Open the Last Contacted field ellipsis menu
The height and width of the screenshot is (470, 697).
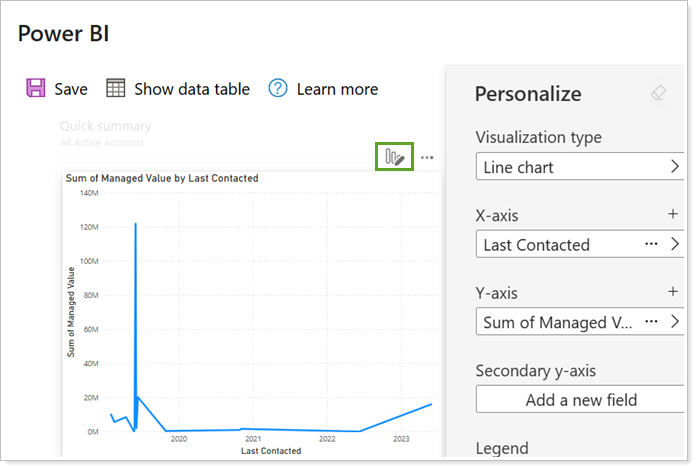point(651,244)
